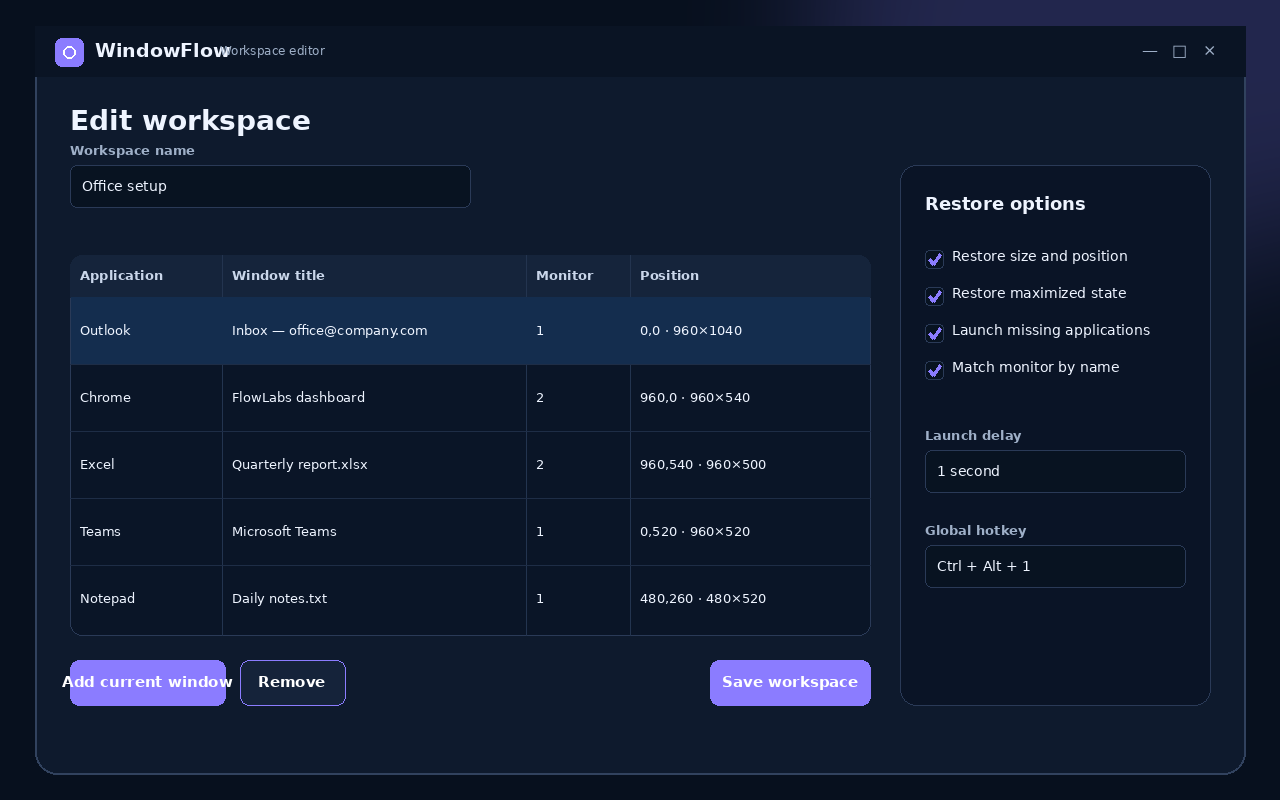The image size is (1280, 800).
Task: Open the Launch delay dropdown
Action: [1055, 471]
